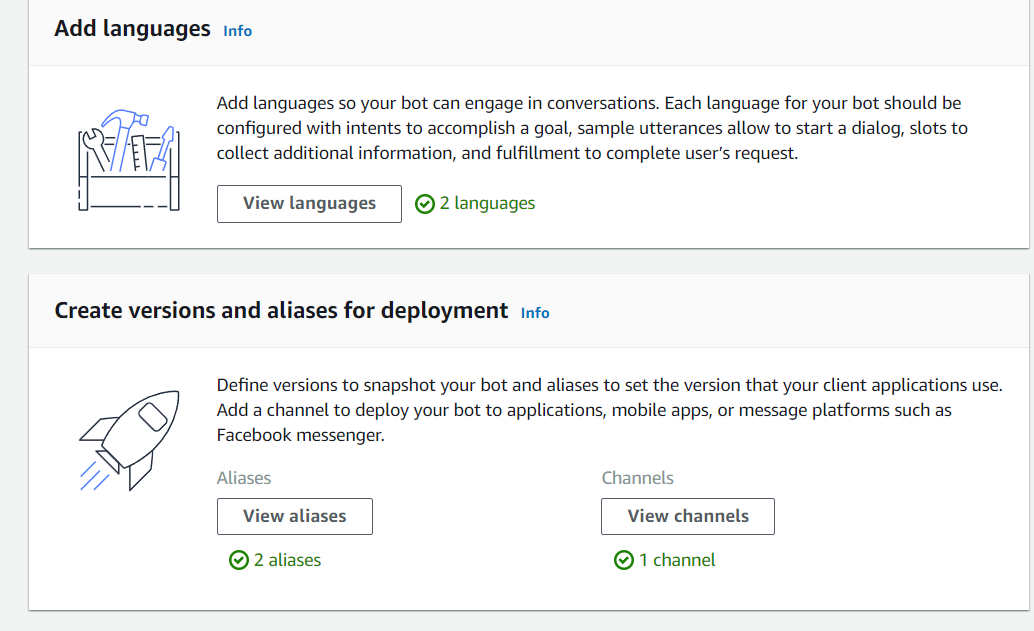Click the ruler in the toolbox drawing
This screenshot has width=1034, height=631.
[x=139, y=152]
